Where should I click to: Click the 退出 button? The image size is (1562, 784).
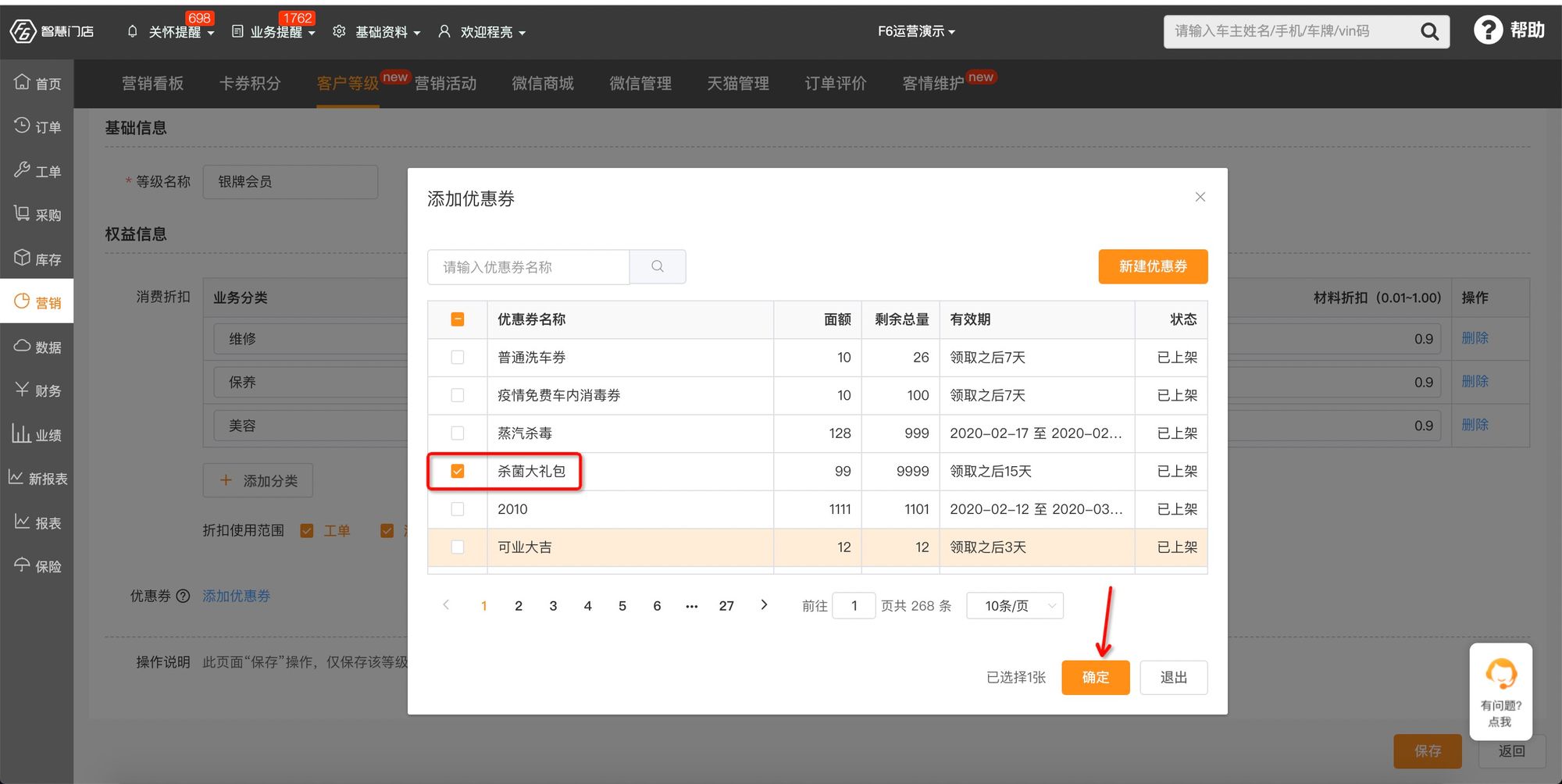click(1173, 677)
